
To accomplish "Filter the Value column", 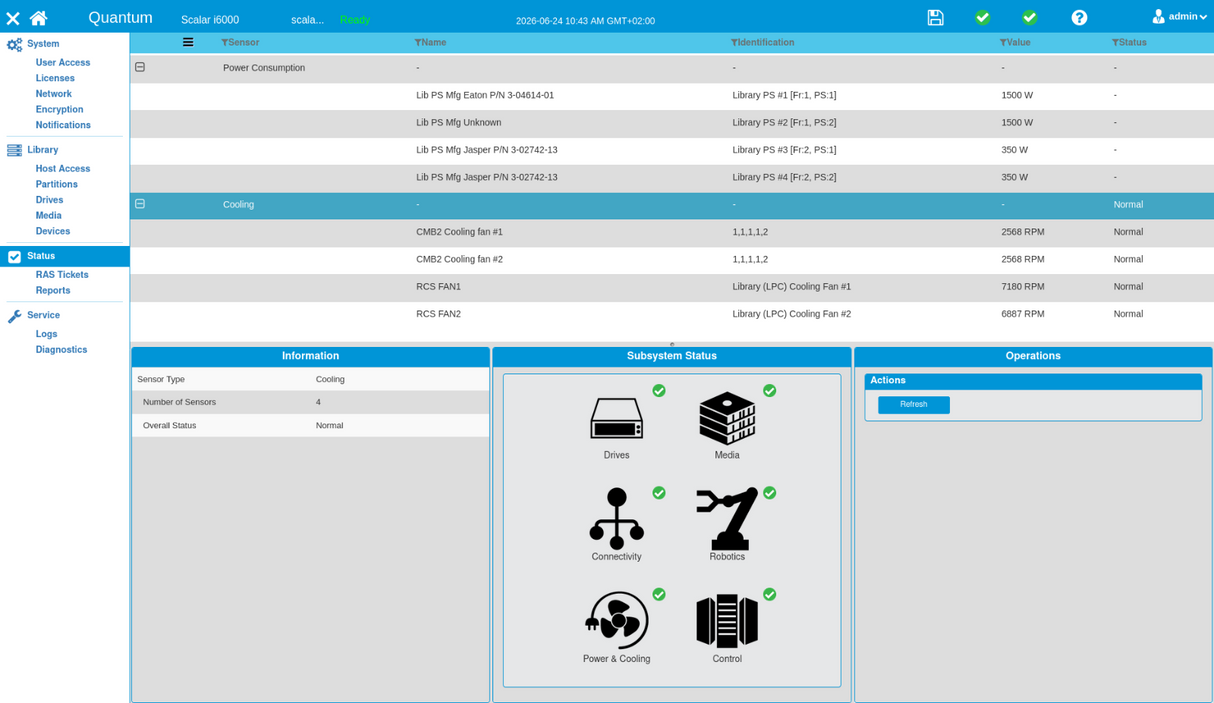I will click(1003, 43).
